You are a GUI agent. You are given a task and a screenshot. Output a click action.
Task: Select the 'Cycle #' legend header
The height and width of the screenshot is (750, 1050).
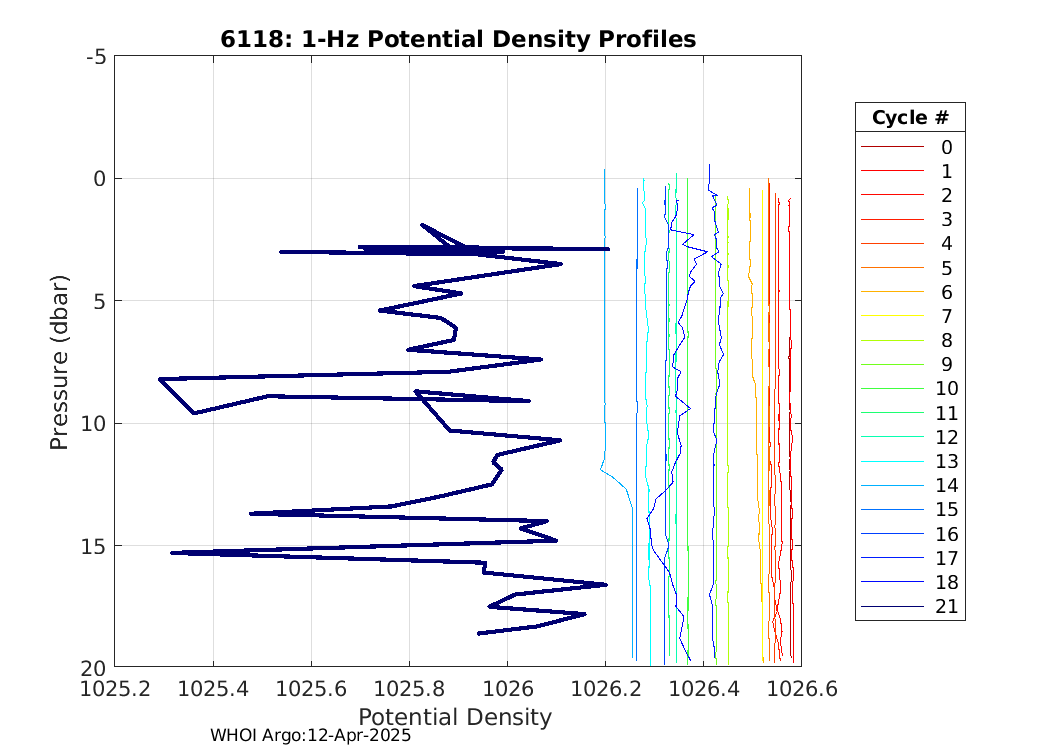pyautogui.click(x=909, y=117)
